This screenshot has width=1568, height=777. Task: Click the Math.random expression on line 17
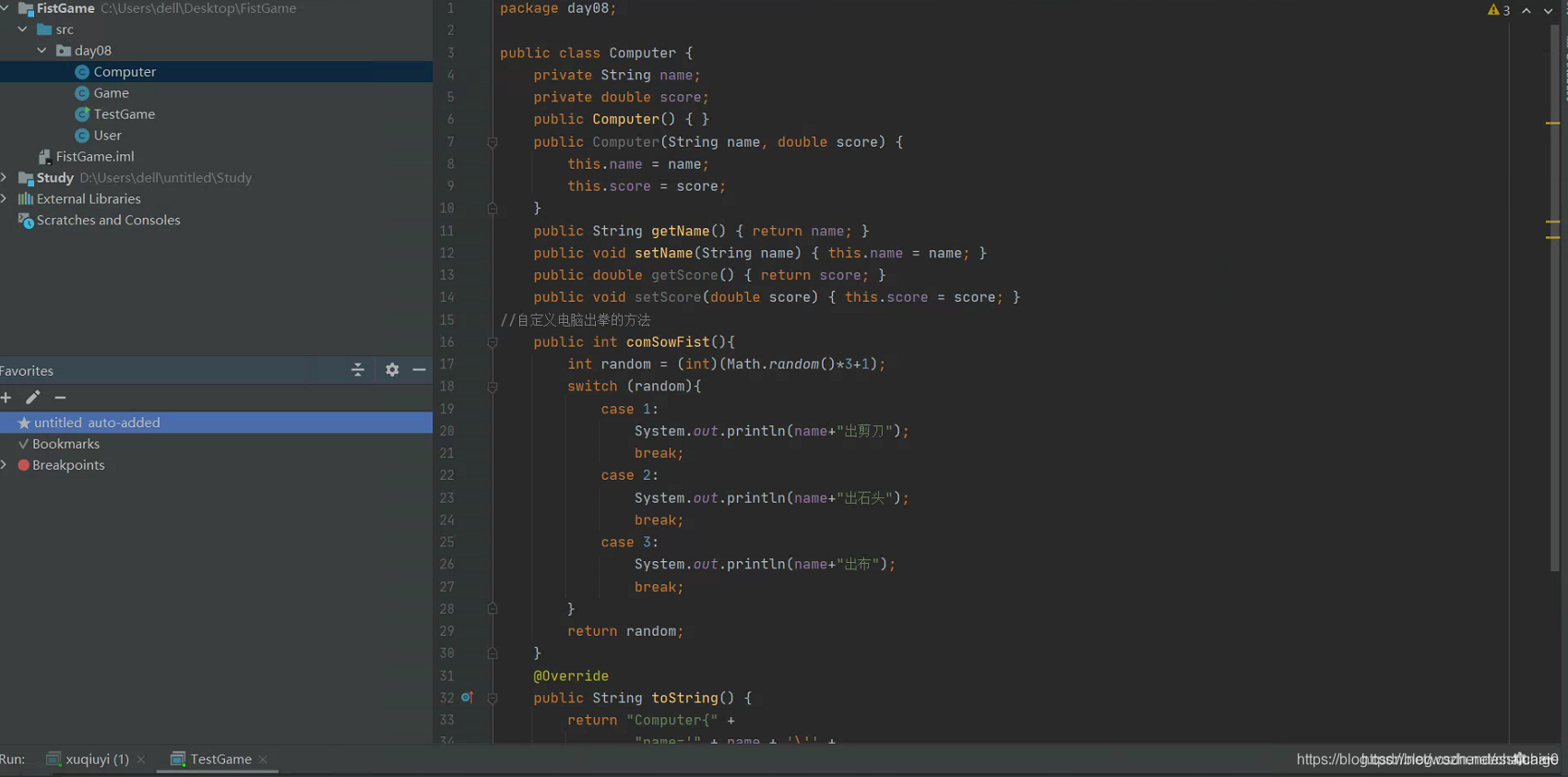tap(780, 365)
